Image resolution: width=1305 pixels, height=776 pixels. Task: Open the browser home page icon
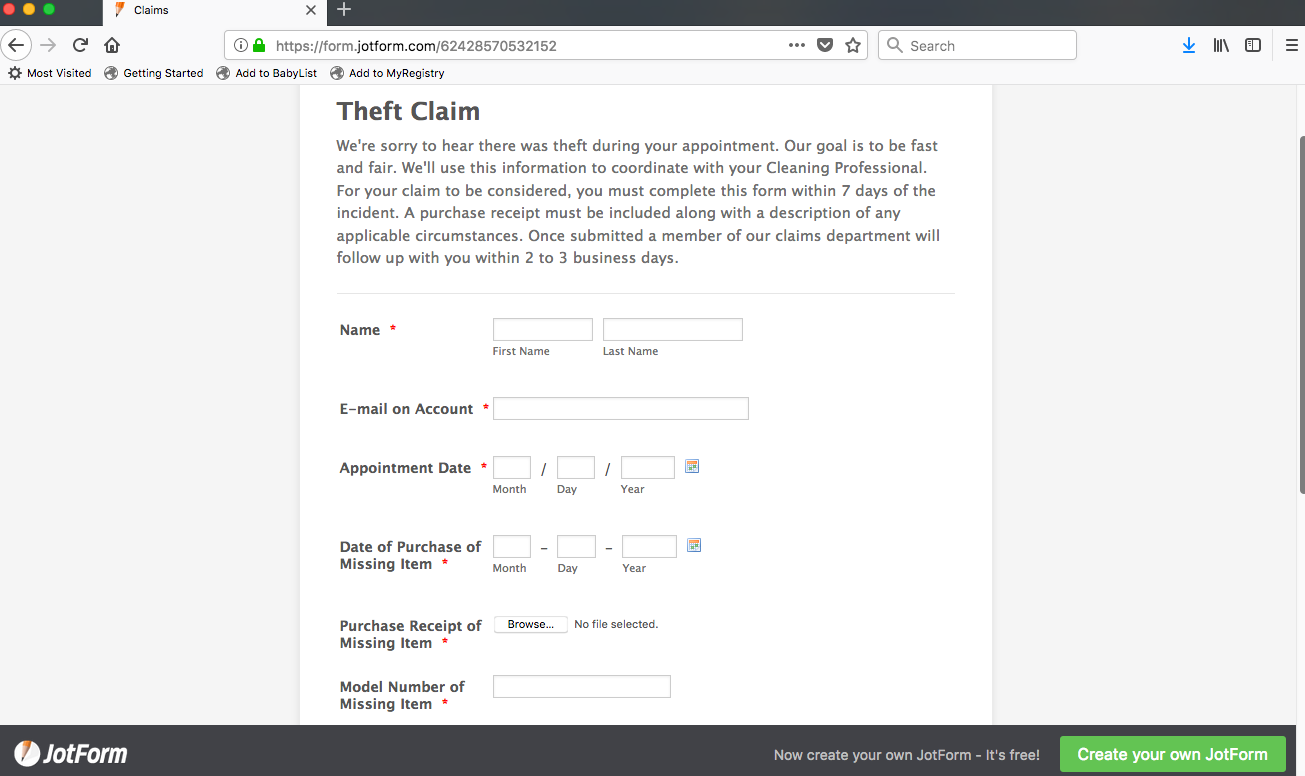[112, 45]
